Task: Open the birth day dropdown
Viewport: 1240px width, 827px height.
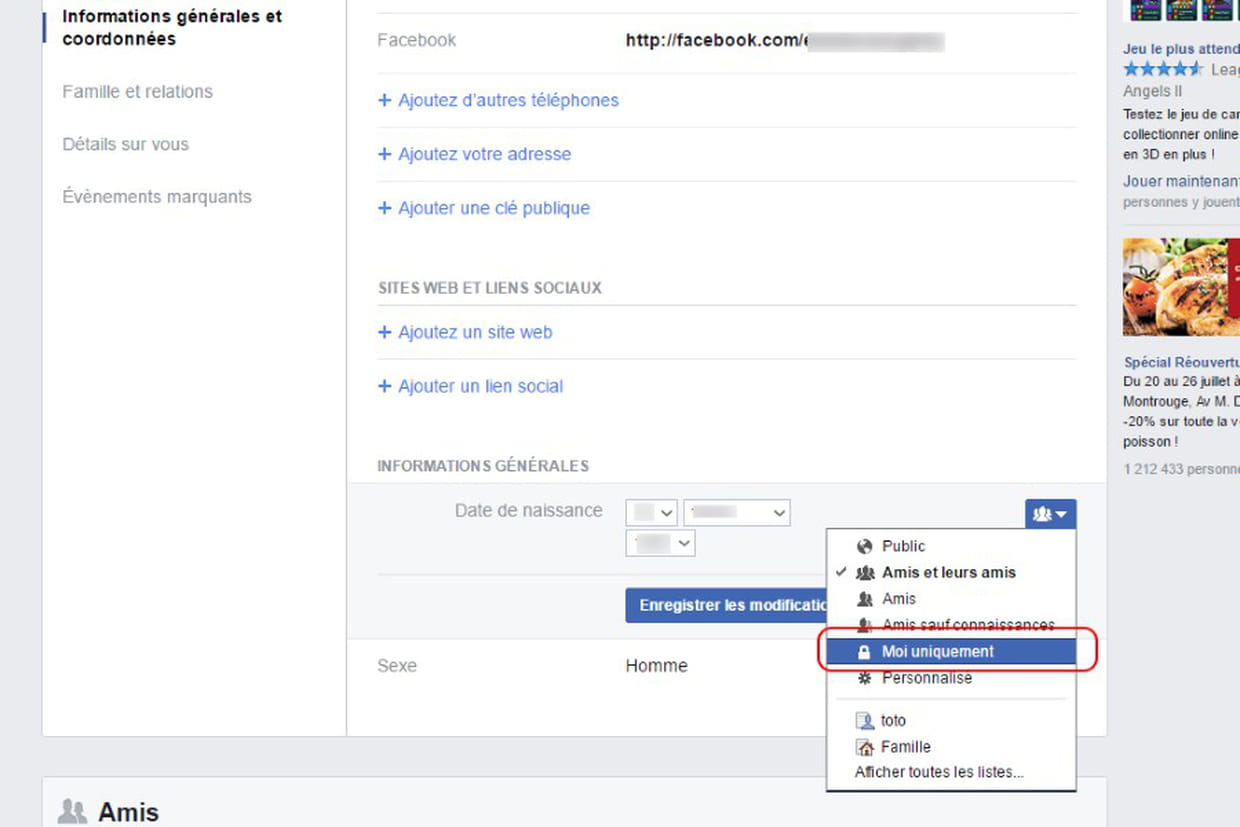Action: tap(652, 513)
